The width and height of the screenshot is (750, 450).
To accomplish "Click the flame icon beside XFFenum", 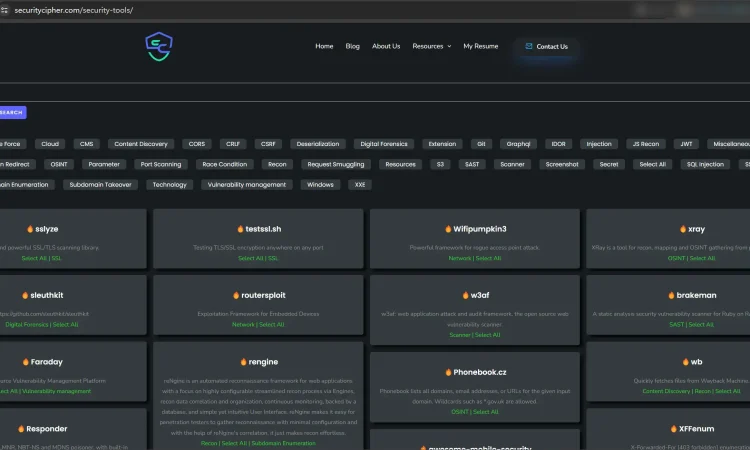I will tap(673, 429).
